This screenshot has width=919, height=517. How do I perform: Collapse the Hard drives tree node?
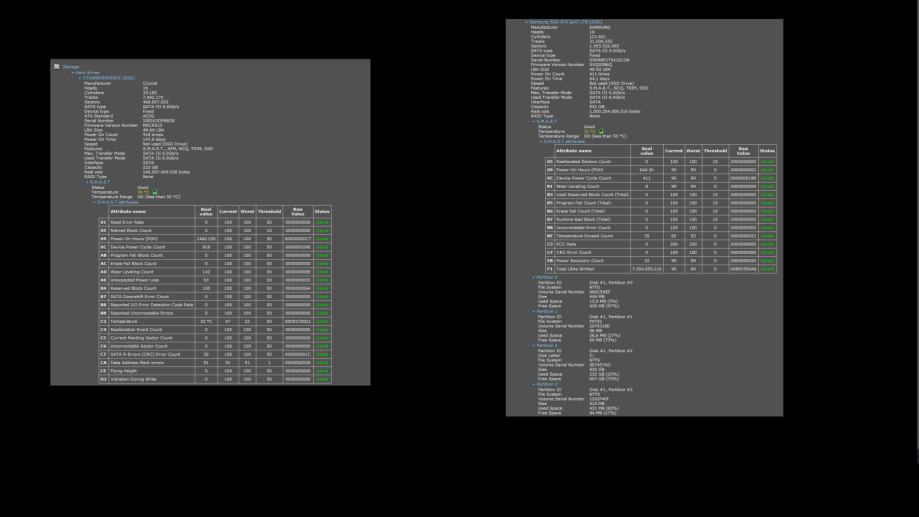tap(73, 73)
